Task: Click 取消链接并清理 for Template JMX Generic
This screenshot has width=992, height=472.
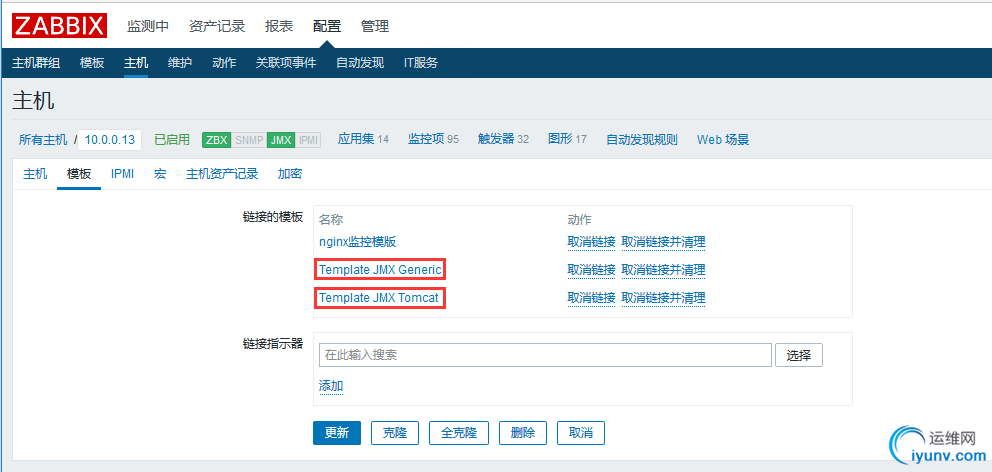Action: (664, 270)
